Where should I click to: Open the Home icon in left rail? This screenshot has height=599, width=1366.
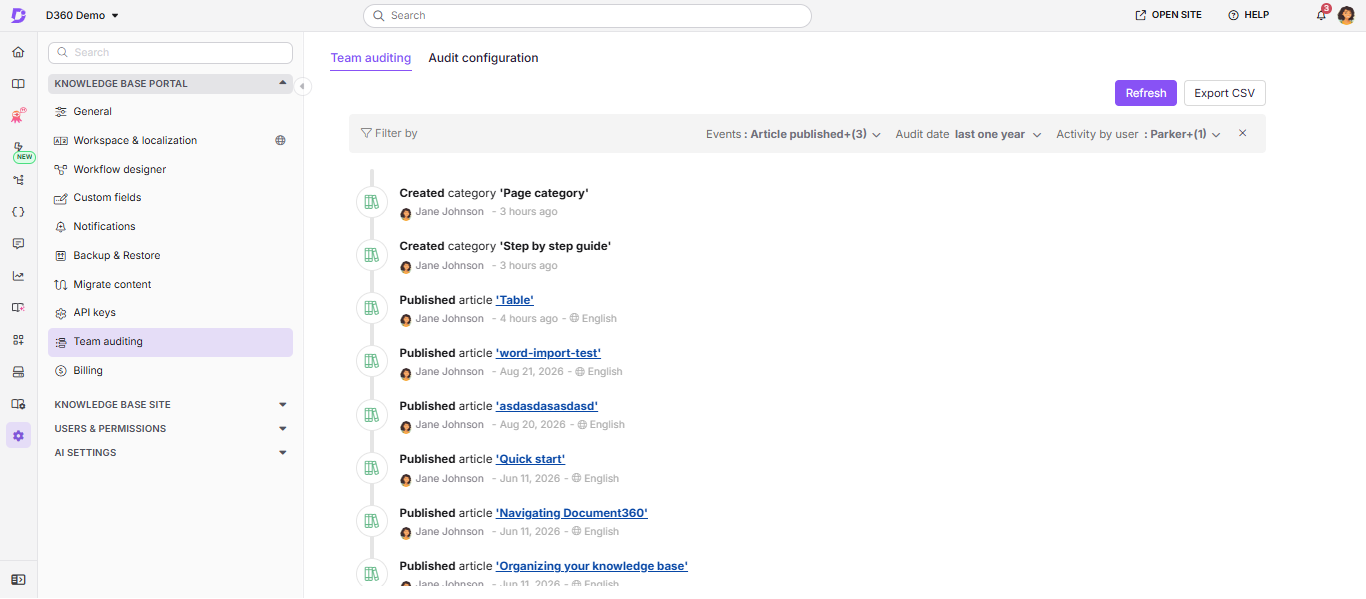click(18, 52)
